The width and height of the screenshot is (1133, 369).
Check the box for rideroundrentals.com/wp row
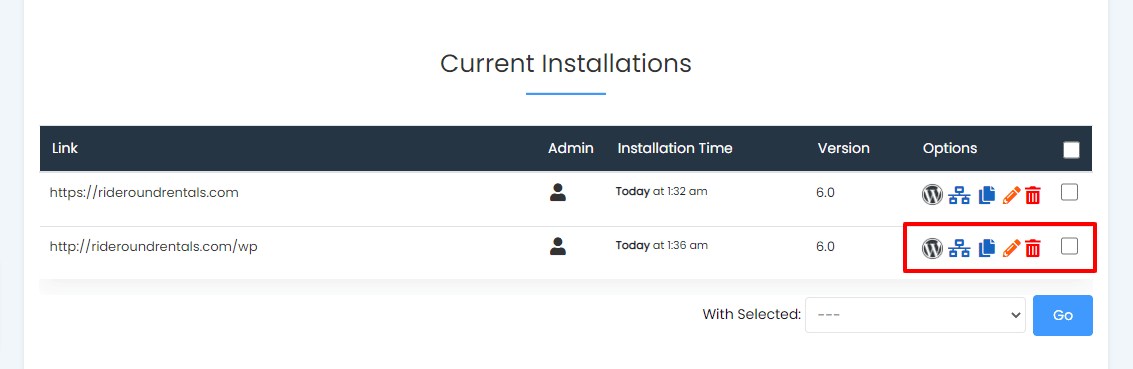1069,246
